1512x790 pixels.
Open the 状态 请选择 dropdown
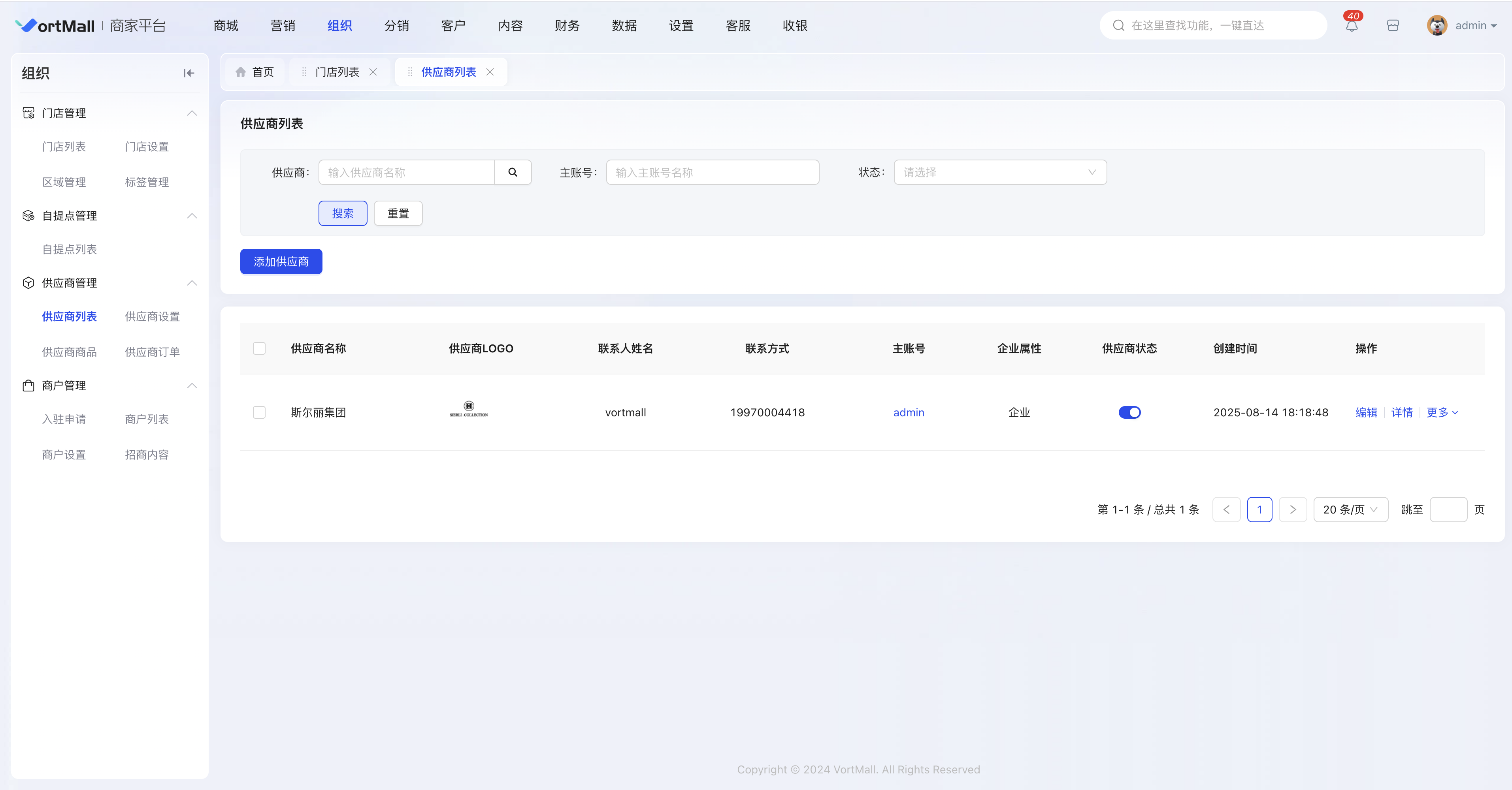point(999,173)
